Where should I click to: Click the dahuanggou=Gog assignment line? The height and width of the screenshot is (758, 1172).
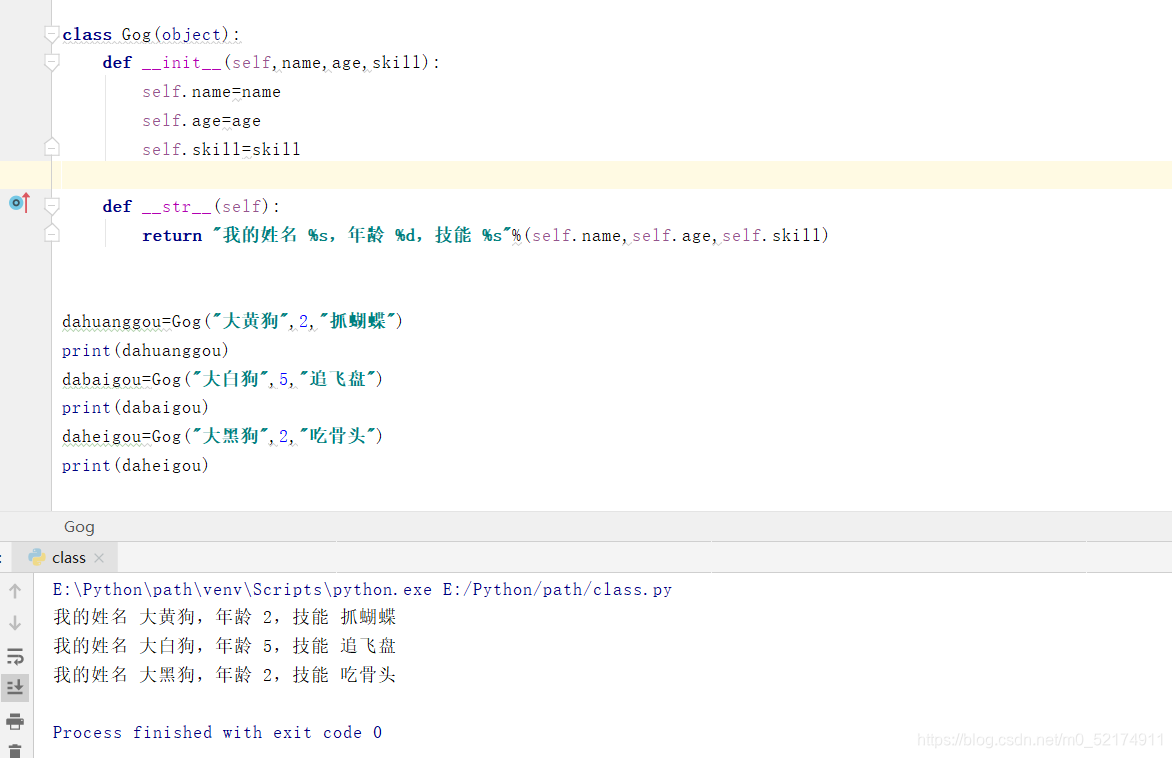232,321
